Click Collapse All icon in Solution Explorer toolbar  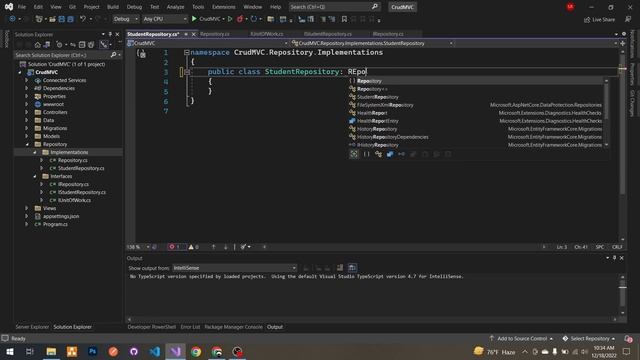pyautogui.click(x=82, y=44)
